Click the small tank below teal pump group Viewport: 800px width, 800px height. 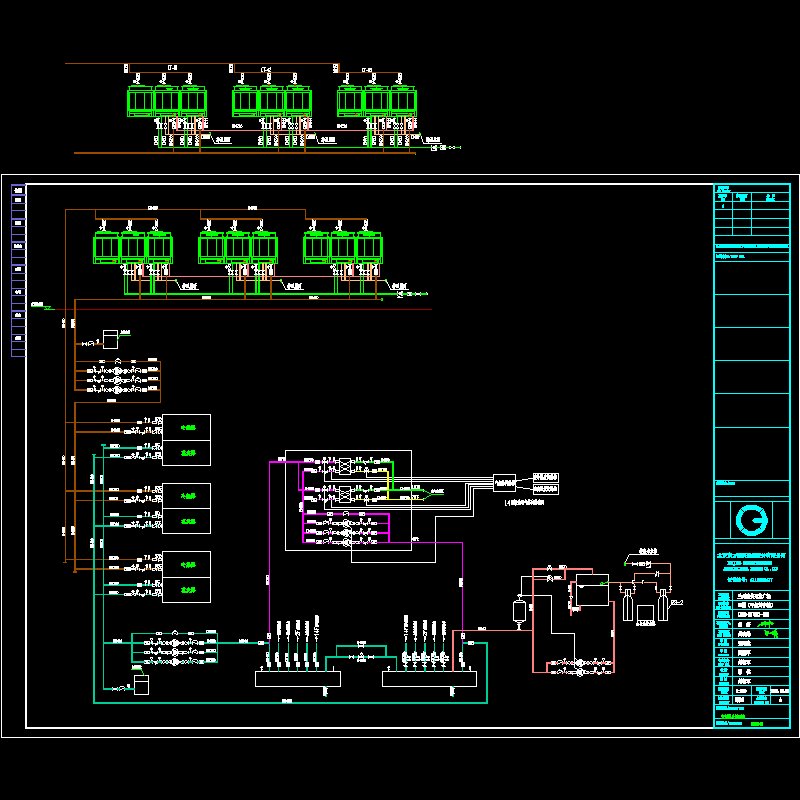141,685
